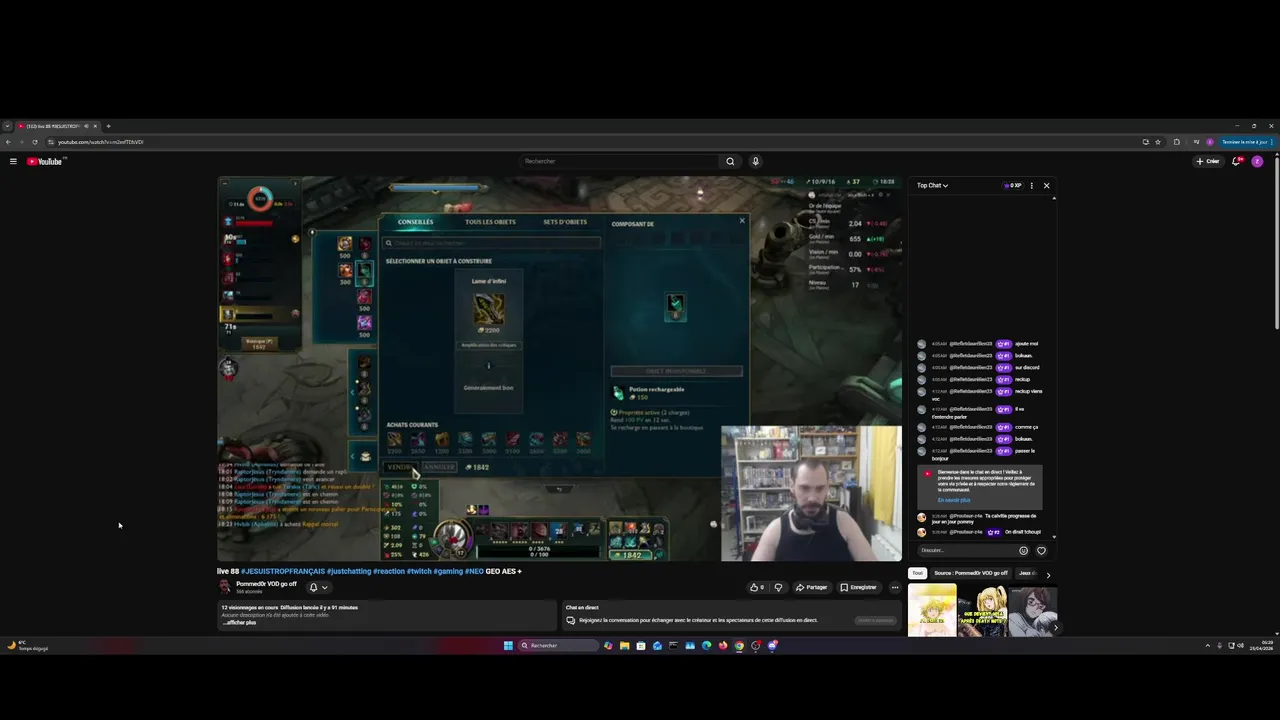Screen dimensions: 1280x720
Task: Advance the filter chips with right arrow
Action: (1048, 574)
